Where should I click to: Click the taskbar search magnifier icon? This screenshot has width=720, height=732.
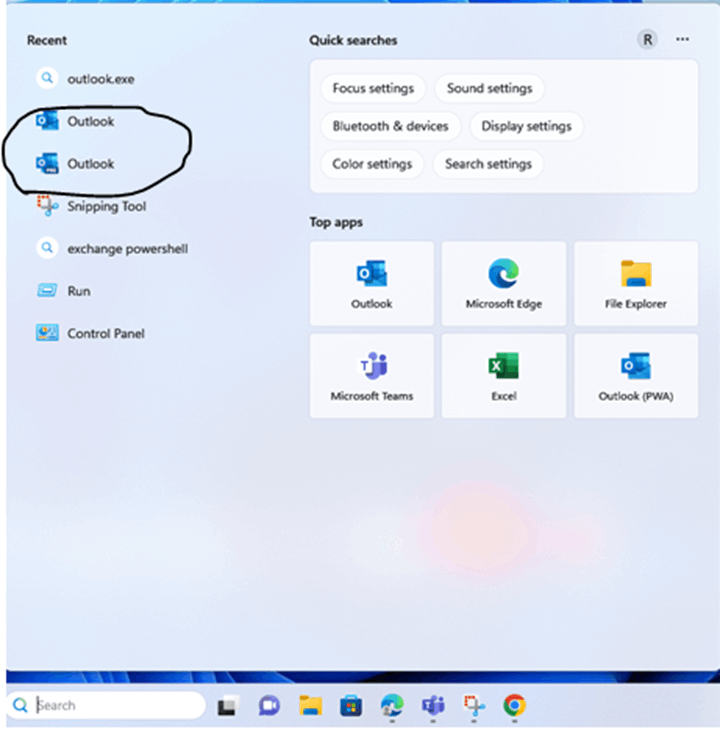coord(20,705)
